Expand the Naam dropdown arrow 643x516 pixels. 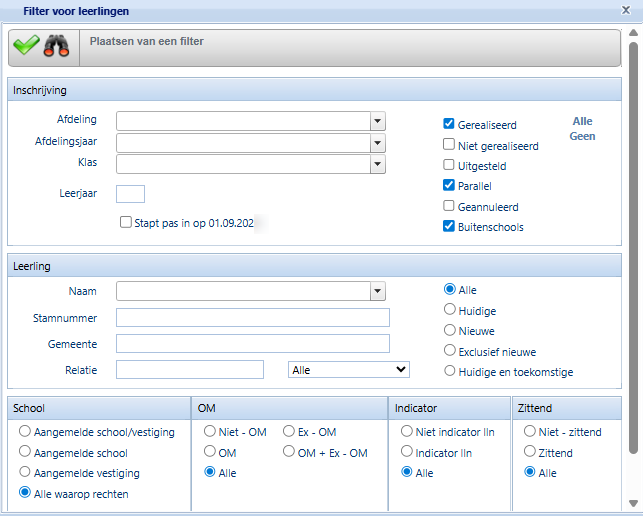coord(377,291)
